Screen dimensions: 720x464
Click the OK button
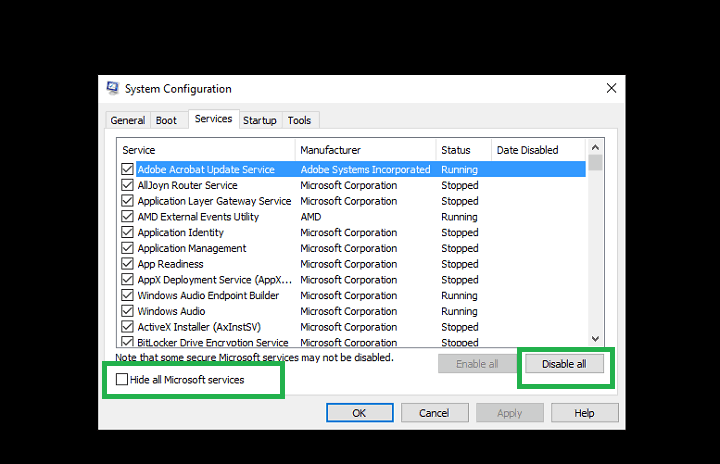pyautogui.click(x=359, y=413)
